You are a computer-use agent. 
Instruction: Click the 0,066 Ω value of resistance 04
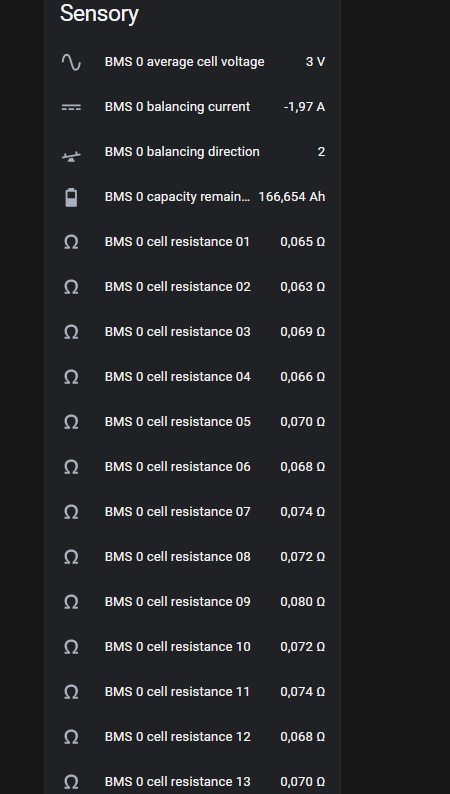point(303,377)
